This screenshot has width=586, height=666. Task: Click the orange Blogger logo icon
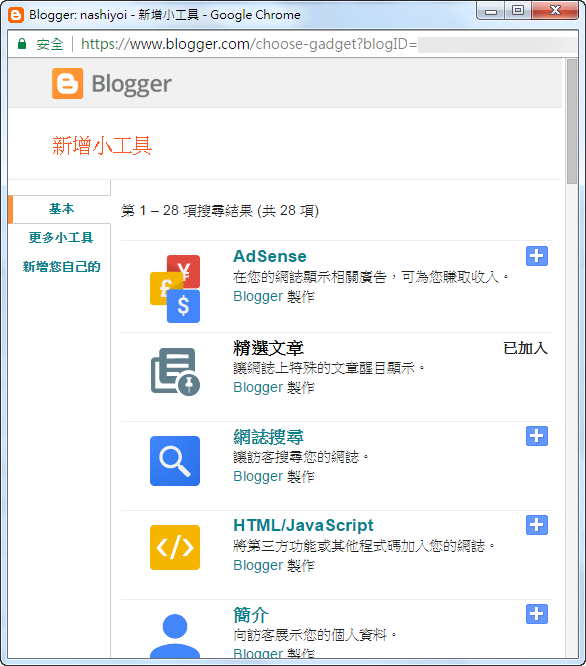point(68,83)
